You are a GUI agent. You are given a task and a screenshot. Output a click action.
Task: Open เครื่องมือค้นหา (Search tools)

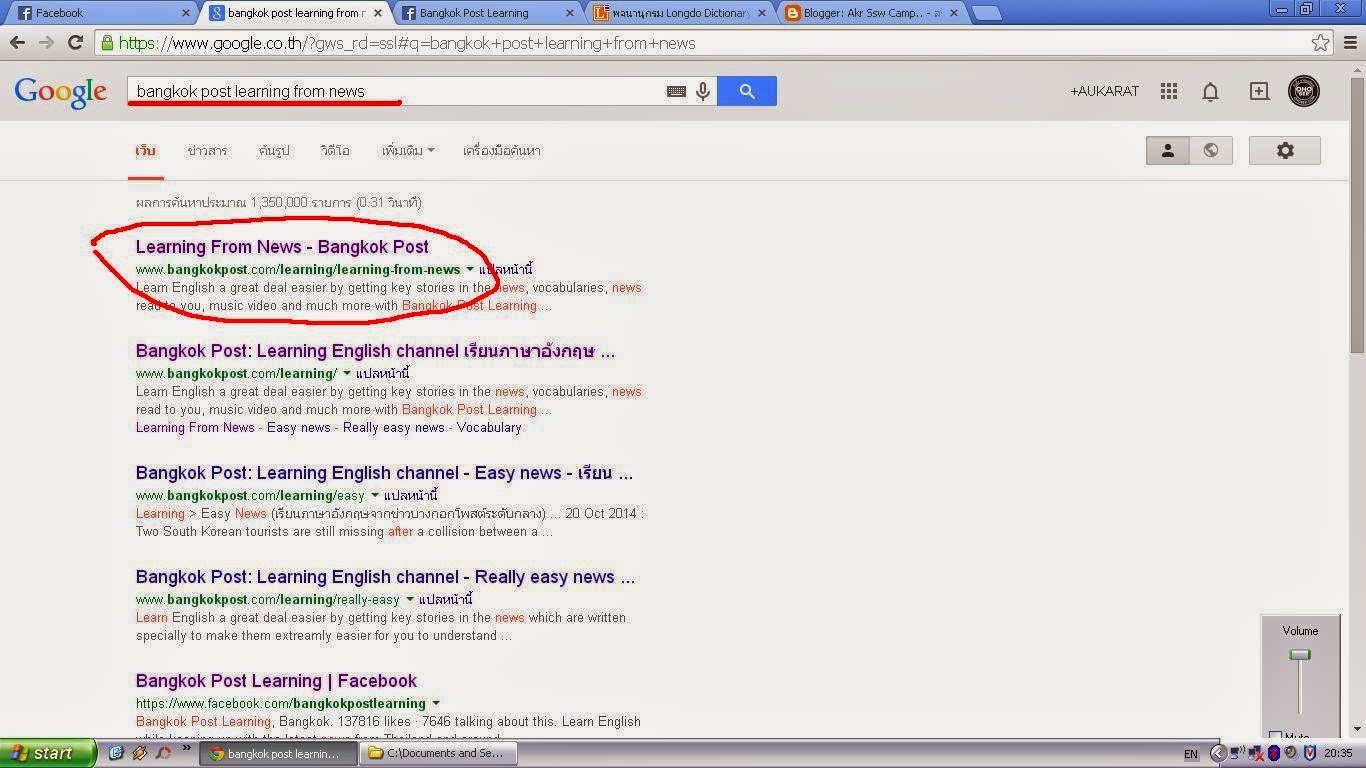pos(501,151)
